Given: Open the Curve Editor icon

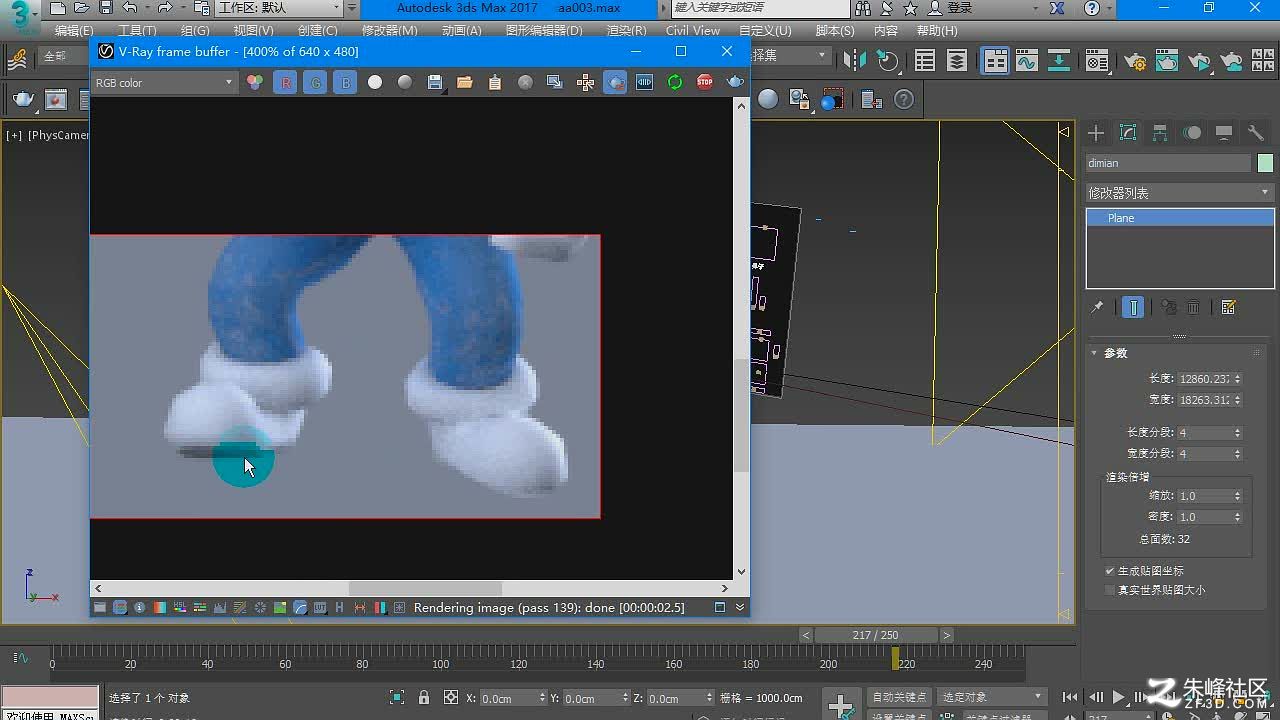Looking at the screenshot, I should [x=1027, y=61].
